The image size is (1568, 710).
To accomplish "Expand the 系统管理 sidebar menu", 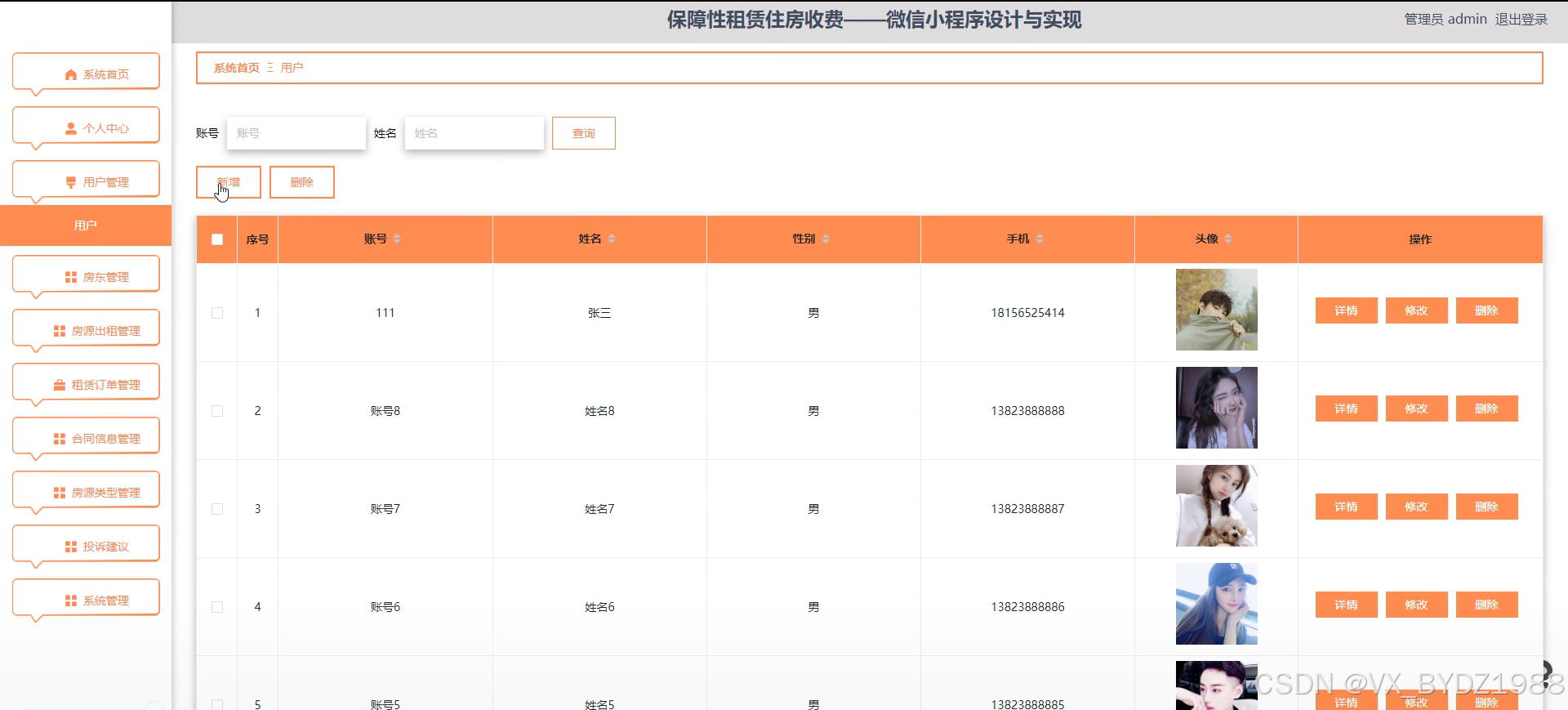I will pos(86,600).
